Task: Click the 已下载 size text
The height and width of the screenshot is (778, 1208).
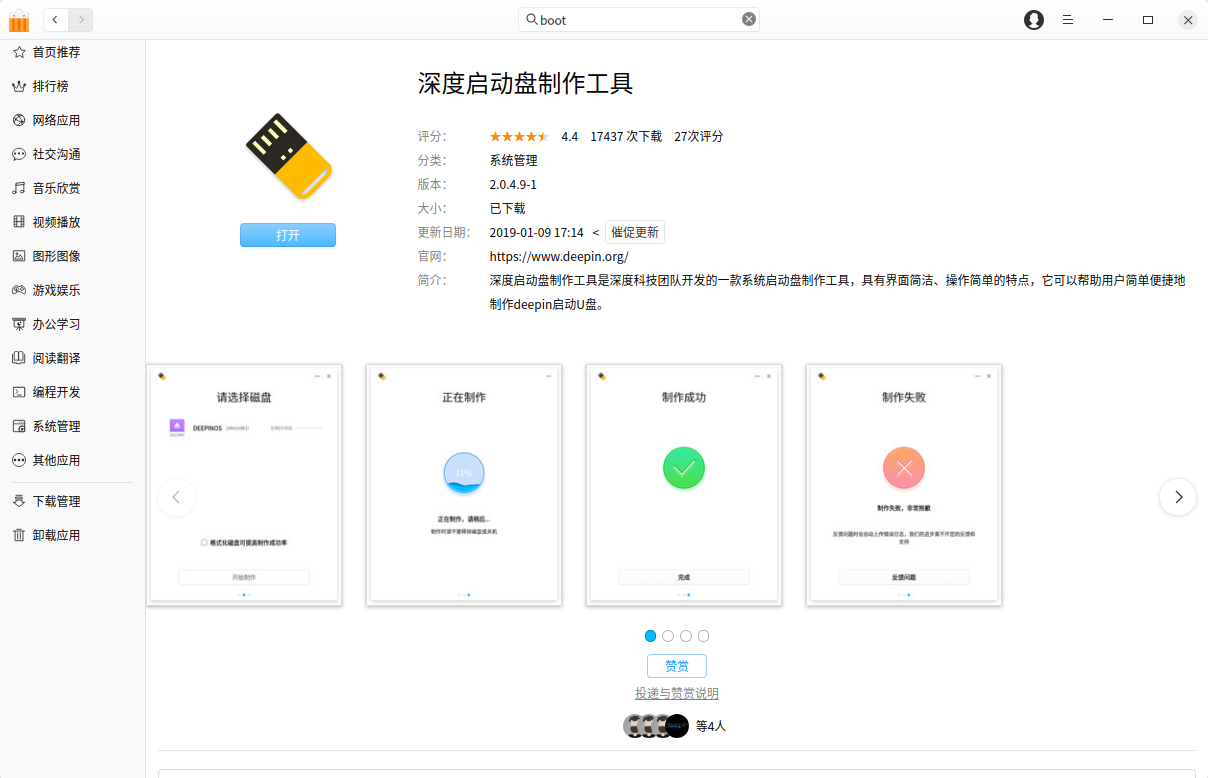Action: pos(507,208)
